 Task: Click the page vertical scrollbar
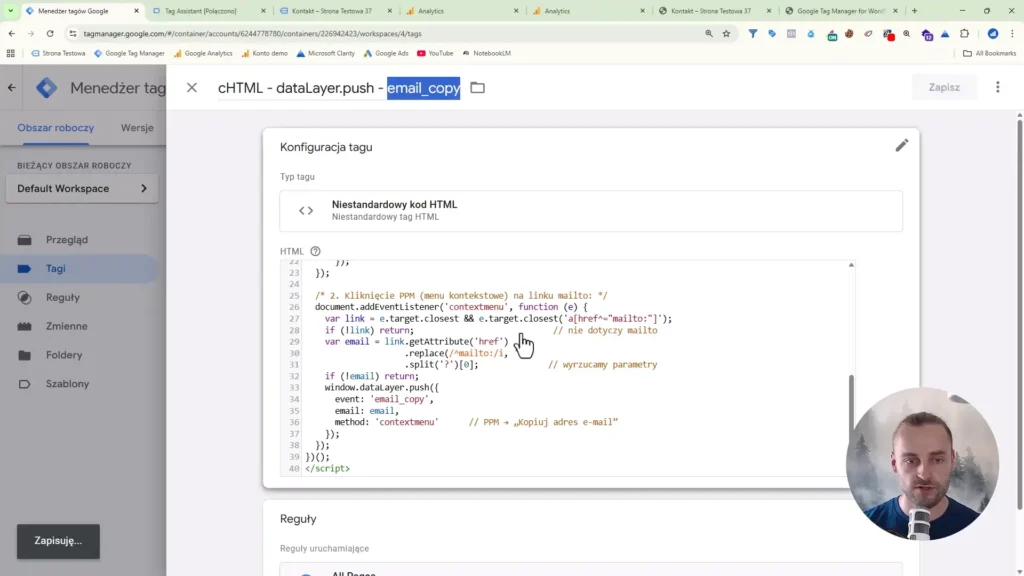coord(1019,313)
